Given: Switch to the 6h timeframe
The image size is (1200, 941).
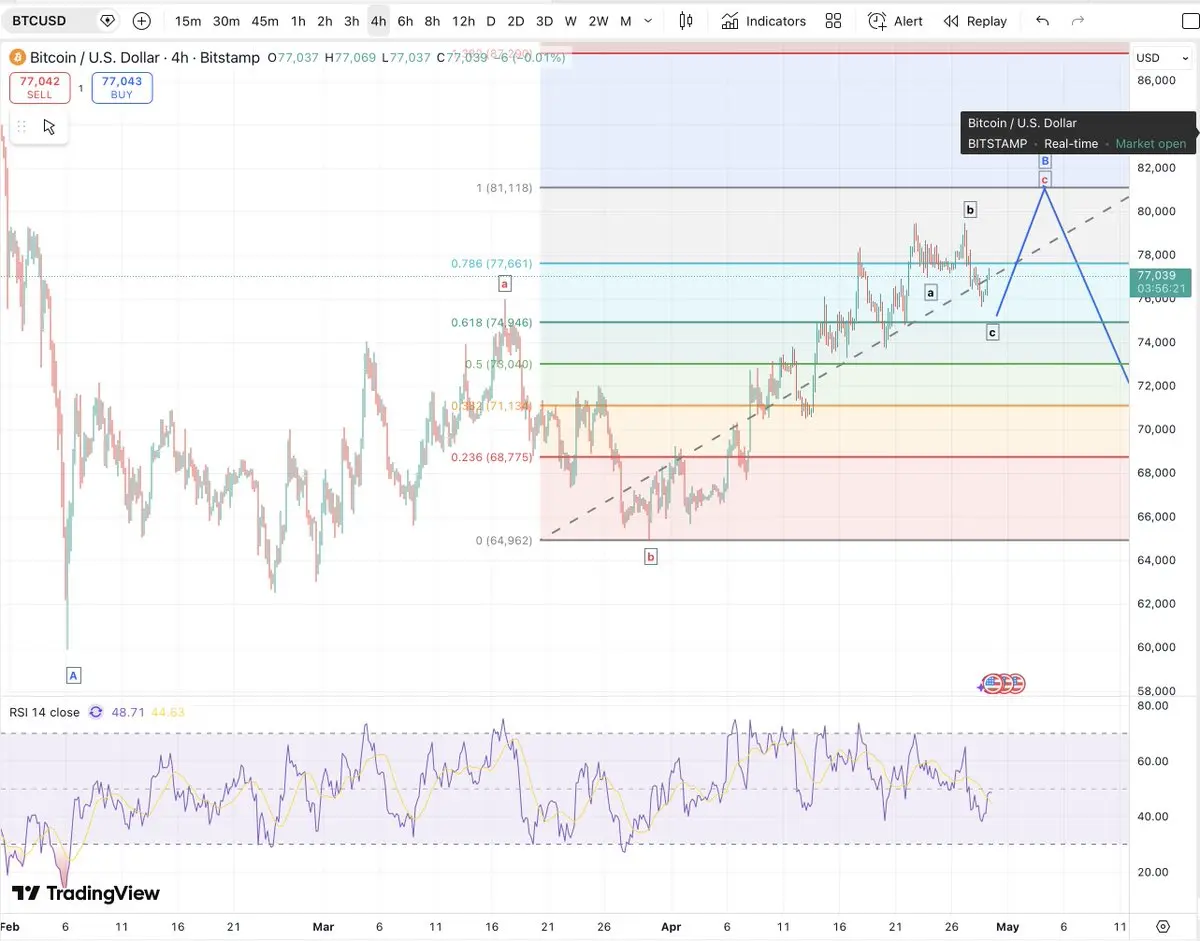Looking at the screenshot, I should click(405, 21).
